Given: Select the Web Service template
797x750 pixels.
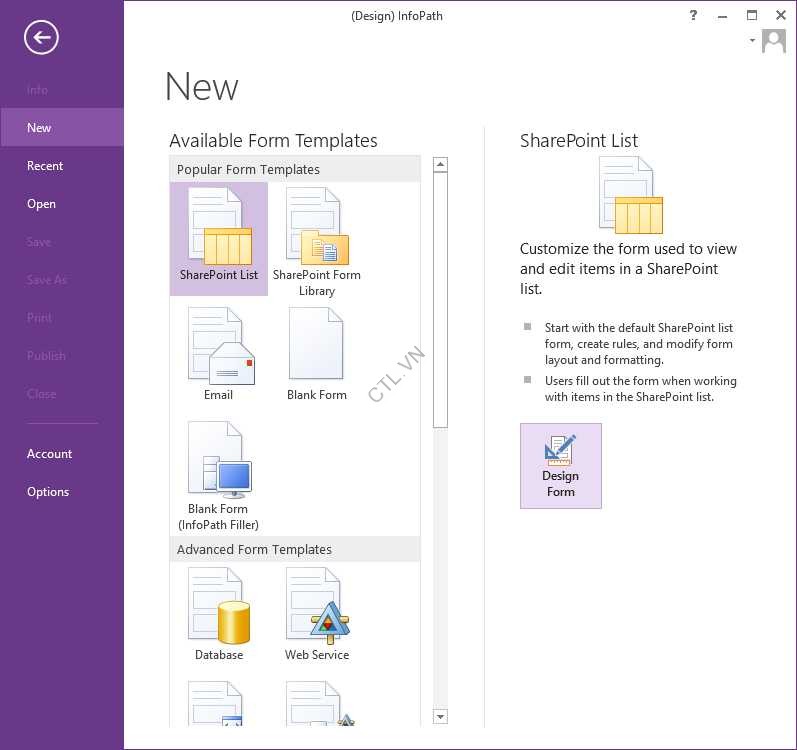Looking at the screenshot, I should pos(317,614).
